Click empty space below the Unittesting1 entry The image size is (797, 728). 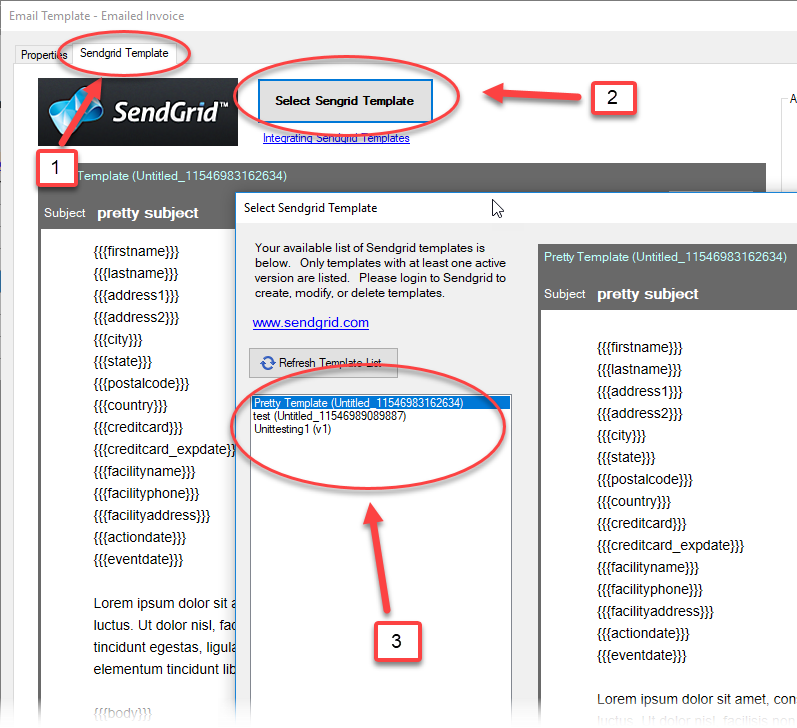(x=380, y=560)
